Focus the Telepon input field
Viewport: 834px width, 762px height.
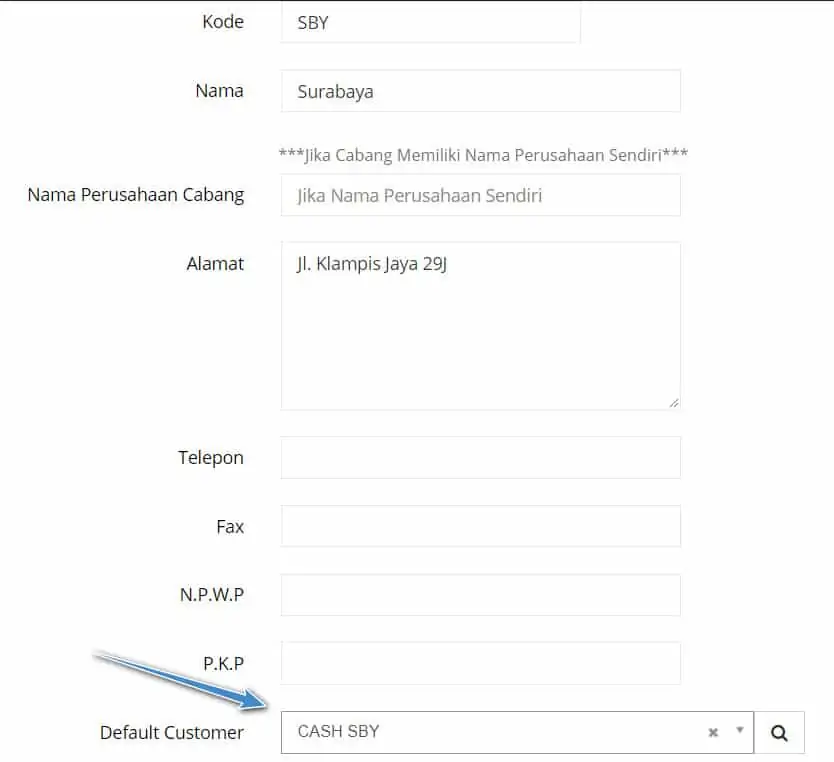click(x=480, y=457)
